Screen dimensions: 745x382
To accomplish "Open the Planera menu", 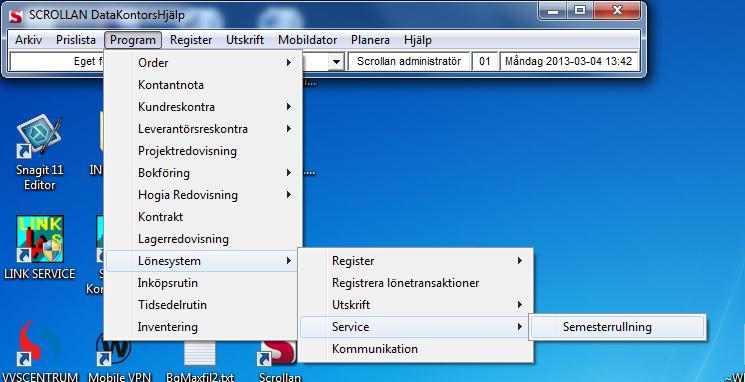I will click(370, 40).
